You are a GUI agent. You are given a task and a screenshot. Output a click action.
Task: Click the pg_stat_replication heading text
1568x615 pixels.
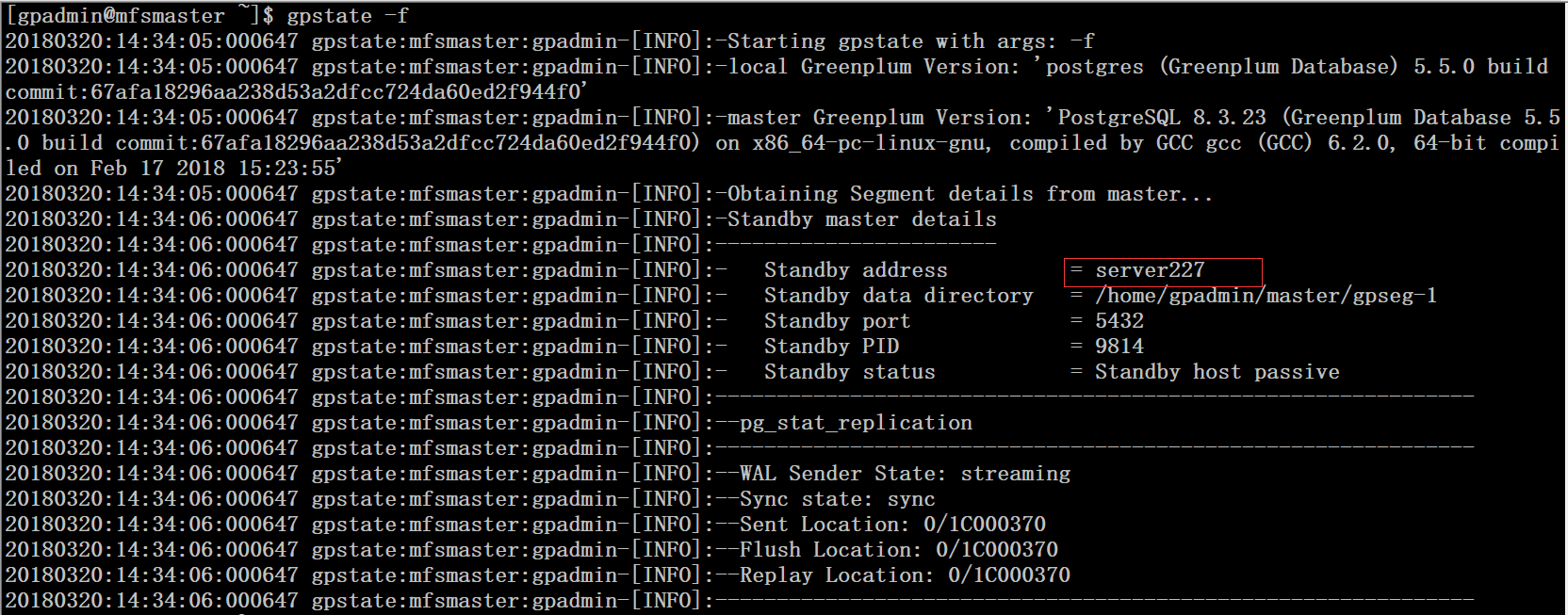click(856, 423)
